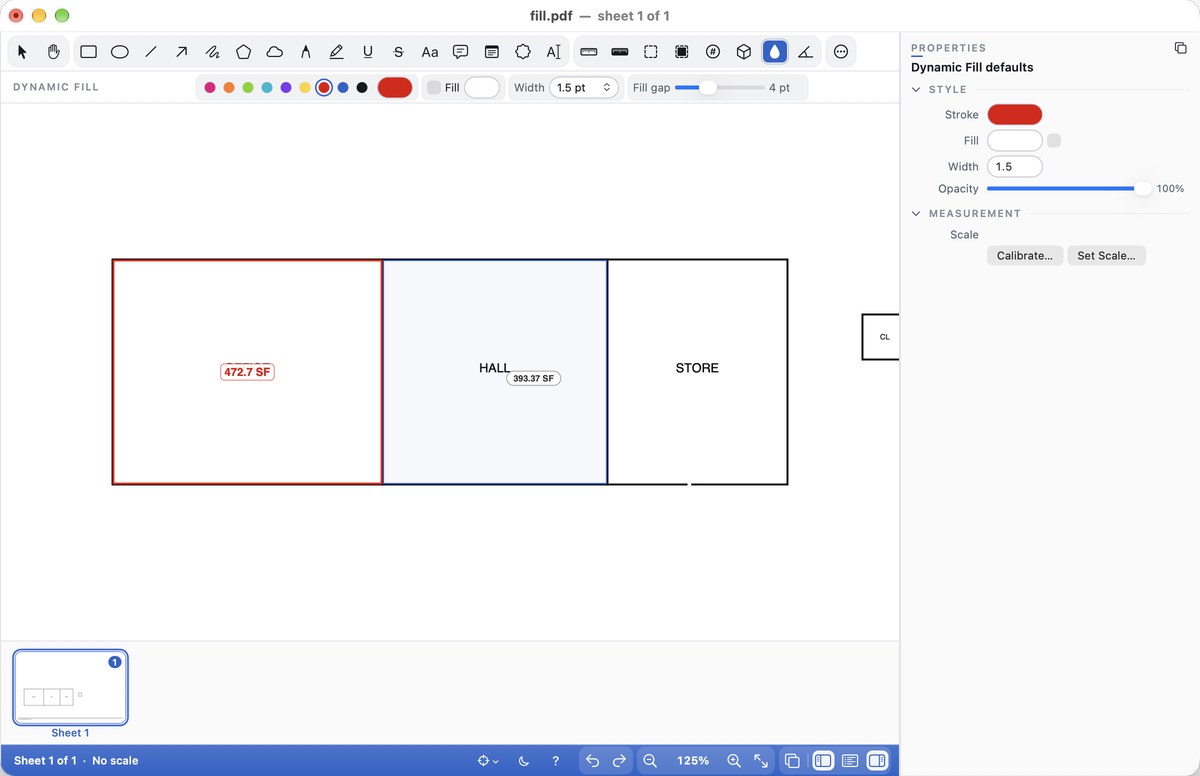
Task: Select the hand pan tool
Action: point(54,51)
